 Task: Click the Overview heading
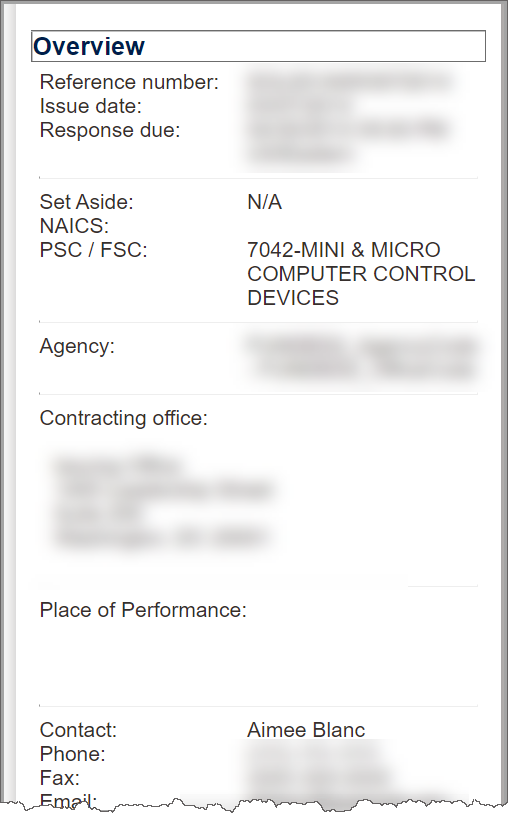(89, 46)
